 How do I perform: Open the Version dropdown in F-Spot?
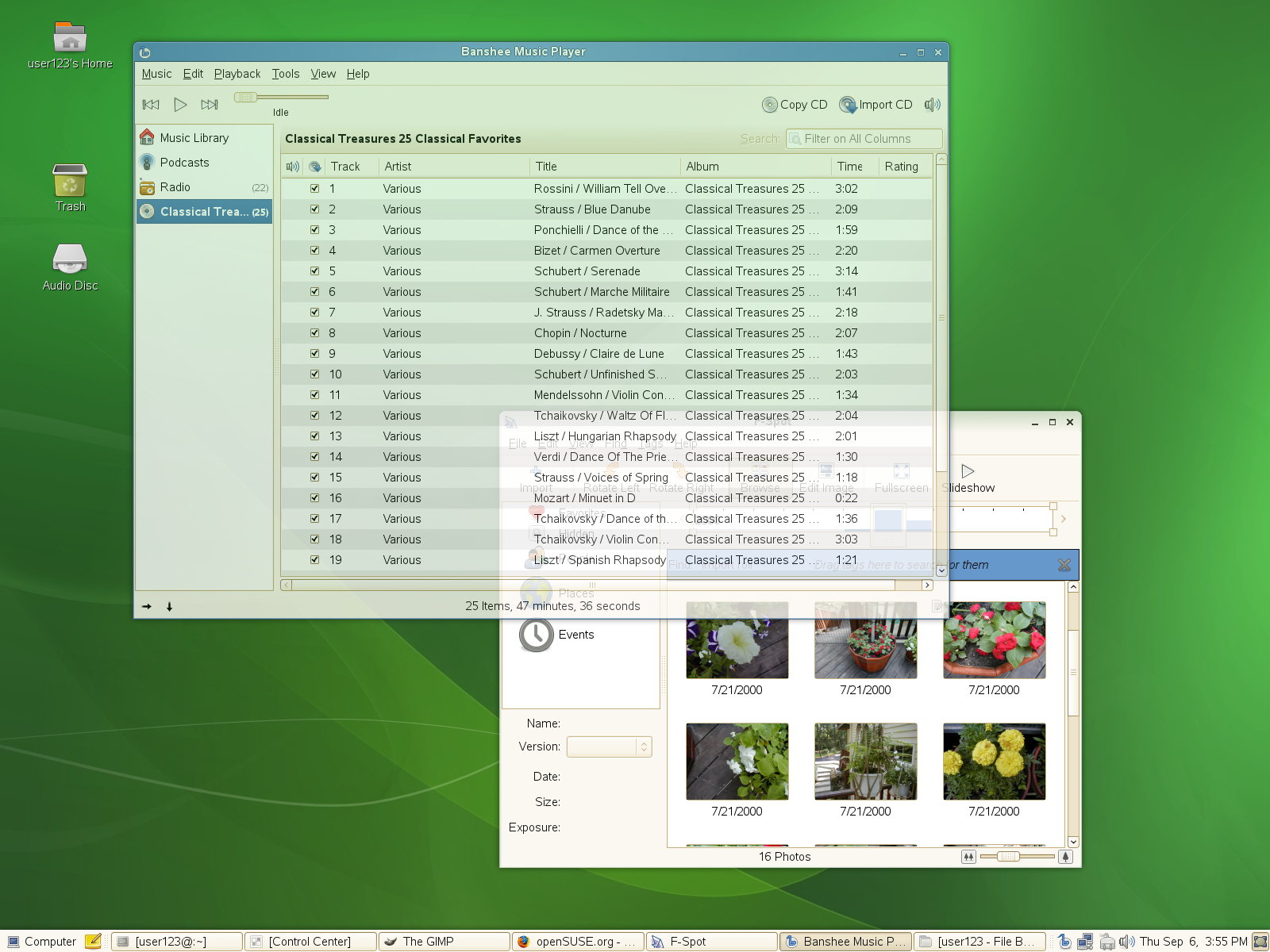coord(609,747)
